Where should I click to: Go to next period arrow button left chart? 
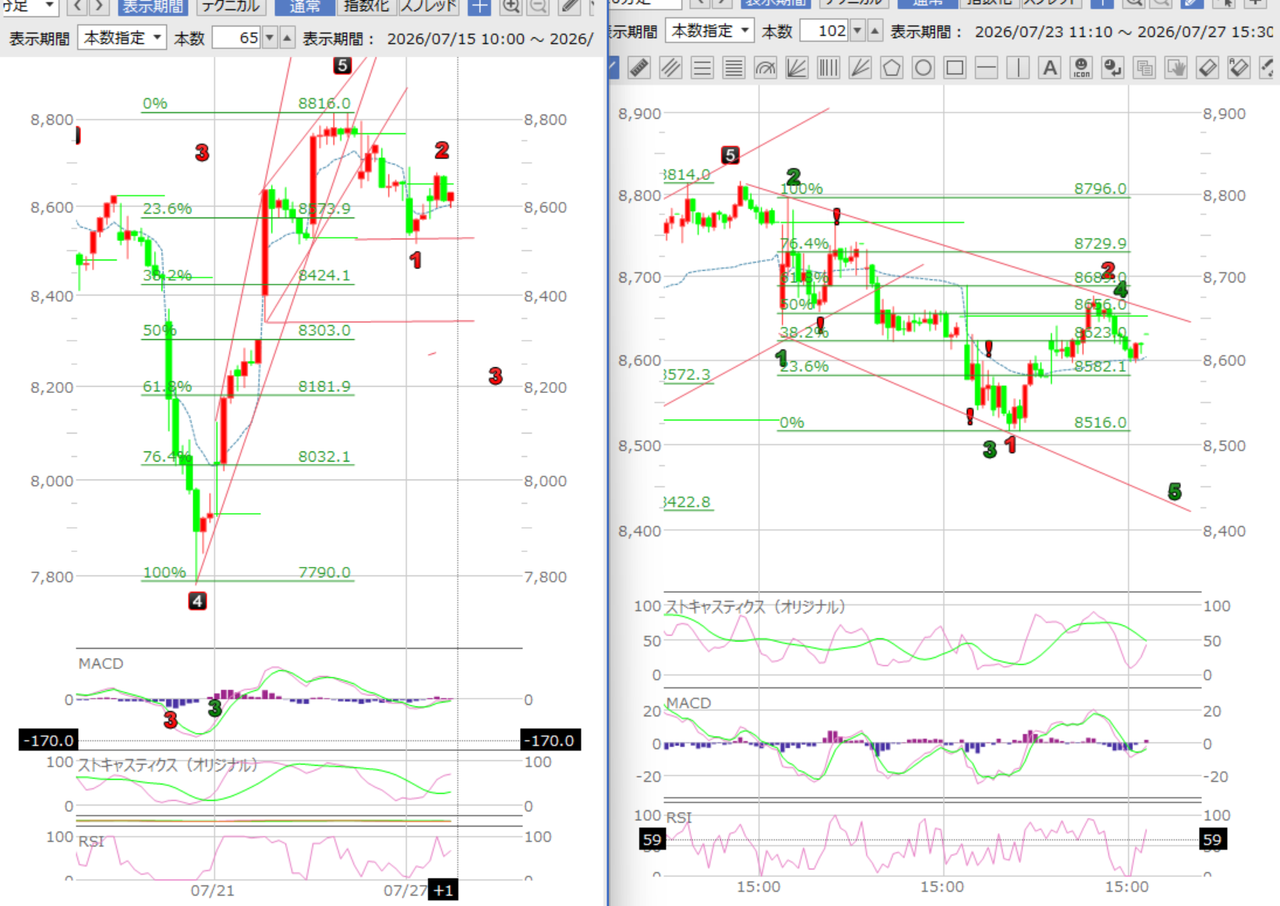click(x=99, y=5)
